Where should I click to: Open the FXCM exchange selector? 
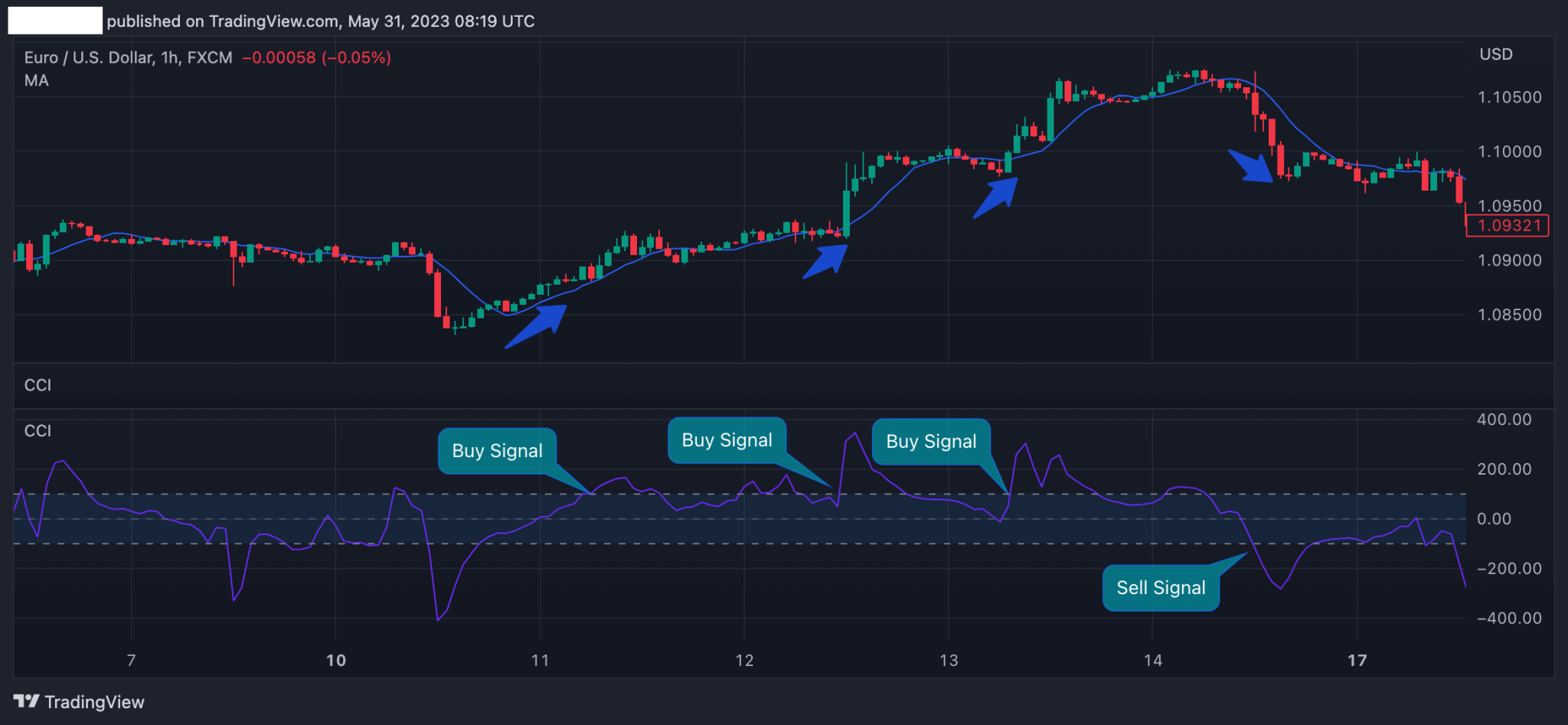[210, 57]
